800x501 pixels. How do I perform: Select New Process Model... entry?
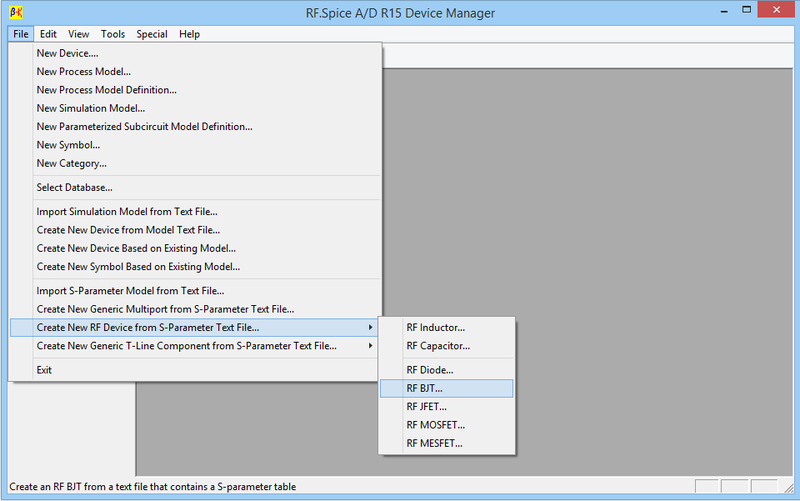coord(194,71)
